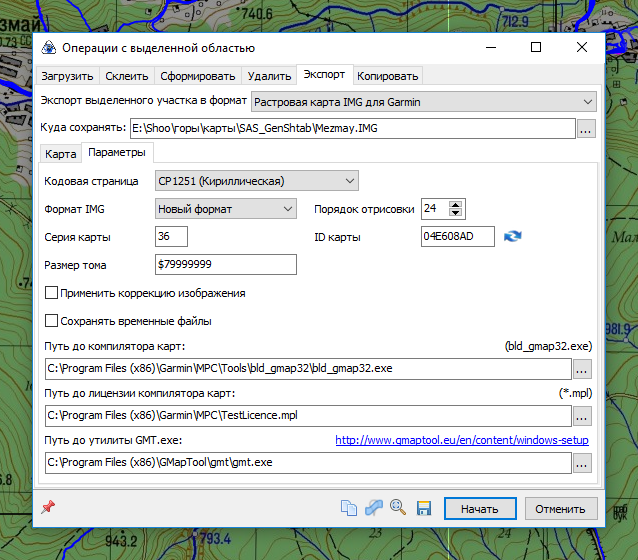
Task: Switch to the 'Склеить' tab
Action: click(x=127, y=76)
